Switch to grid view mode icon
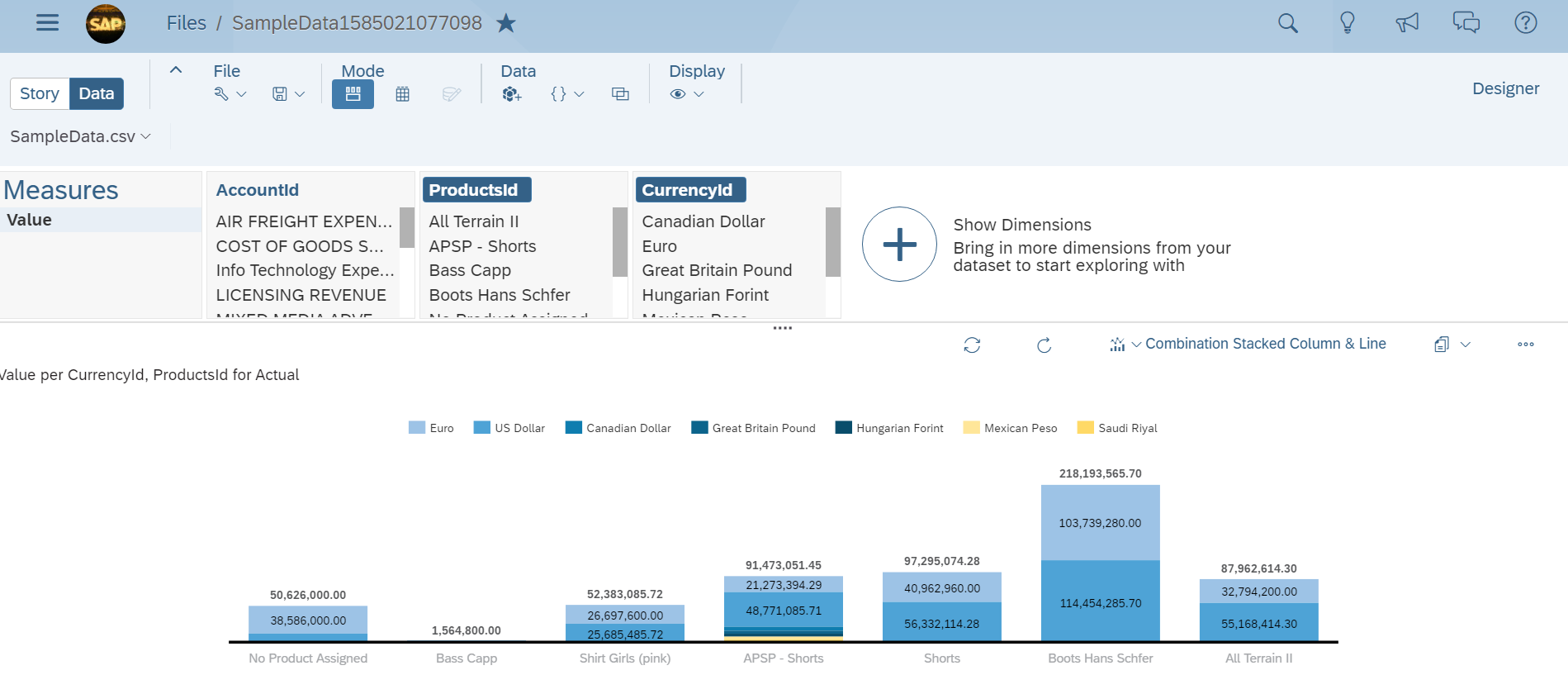Viewport: 1568px width, 675px height. point(403,94)
